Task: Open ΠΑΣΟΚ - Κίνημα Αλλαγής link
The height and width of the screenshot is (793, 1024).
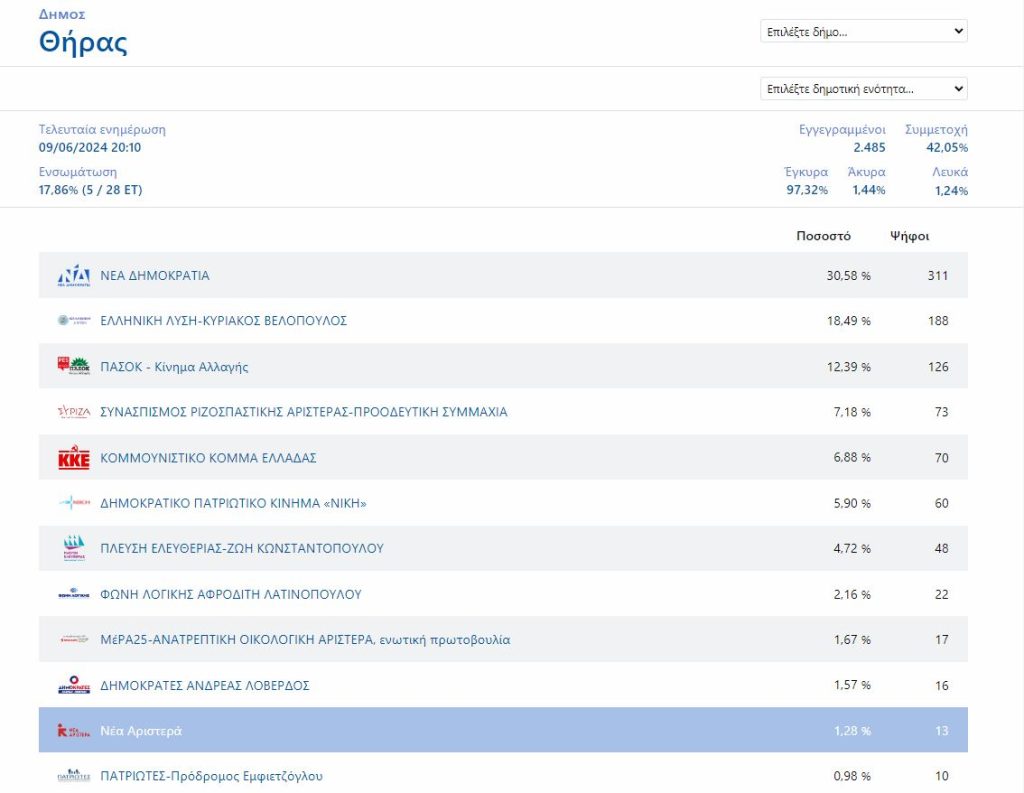Action: coord(174,366)
